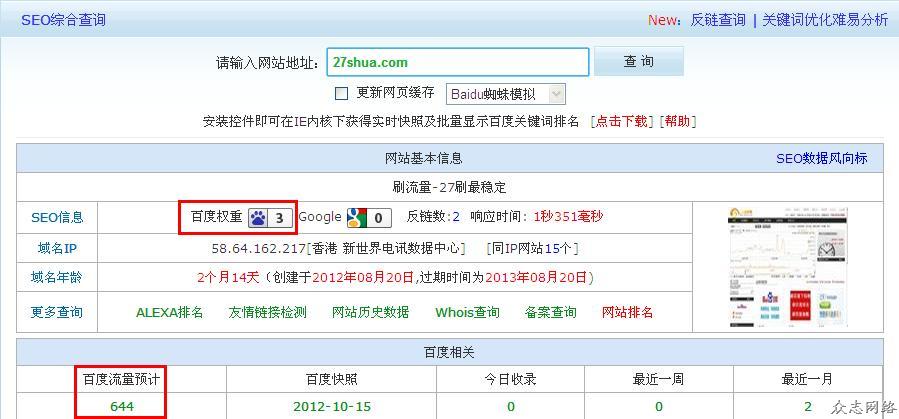Open the ALEXA排名 link
Viewport: 899px width, 419px height.
(170, 312)
